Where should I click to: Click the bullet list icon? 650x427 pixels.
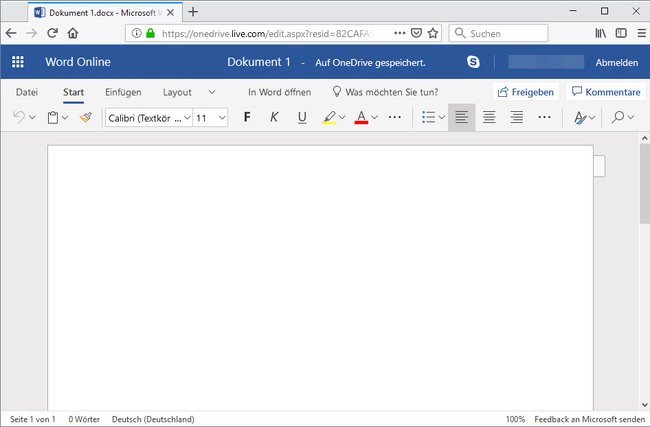pos(428,117)
